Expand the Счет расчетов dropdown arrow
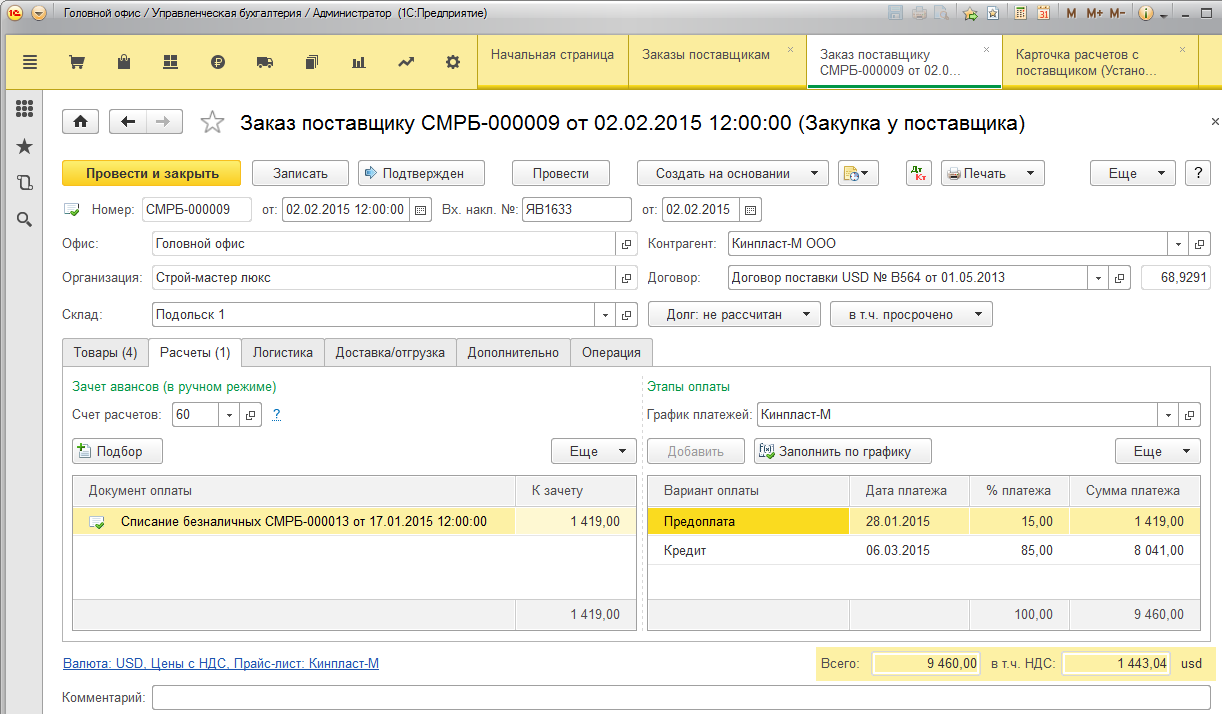Viewport: 1222px width, 714px height. tap(229, 414)
